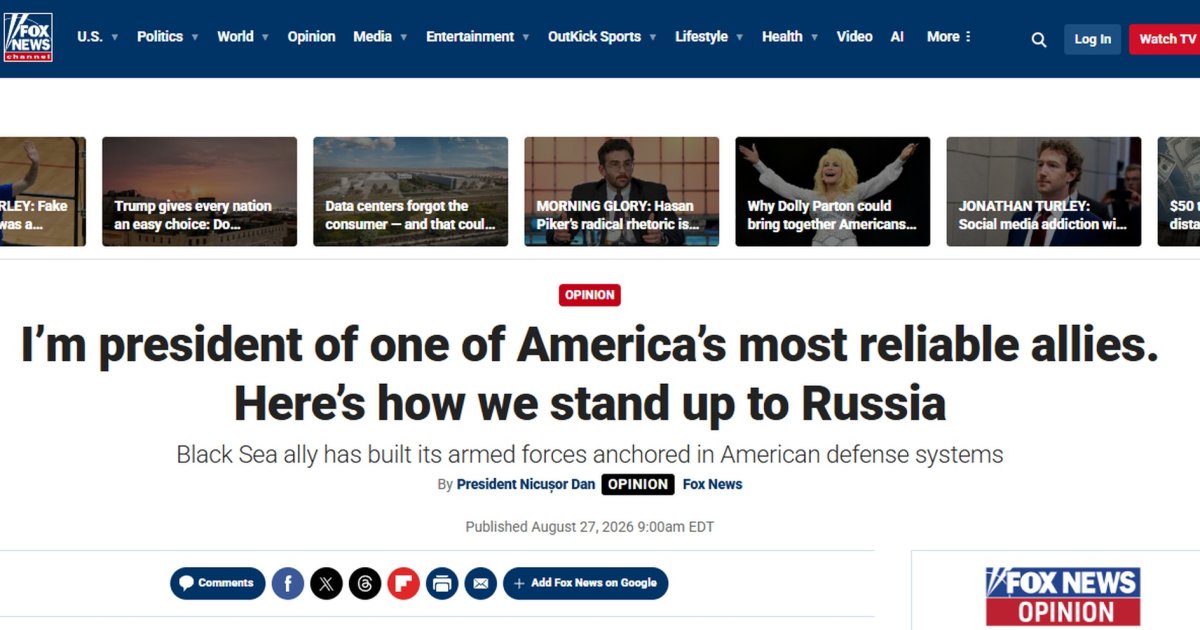Screen dimensions: 1200x630
Task: Click Add Fox News on Google
Action: [585, 583]
